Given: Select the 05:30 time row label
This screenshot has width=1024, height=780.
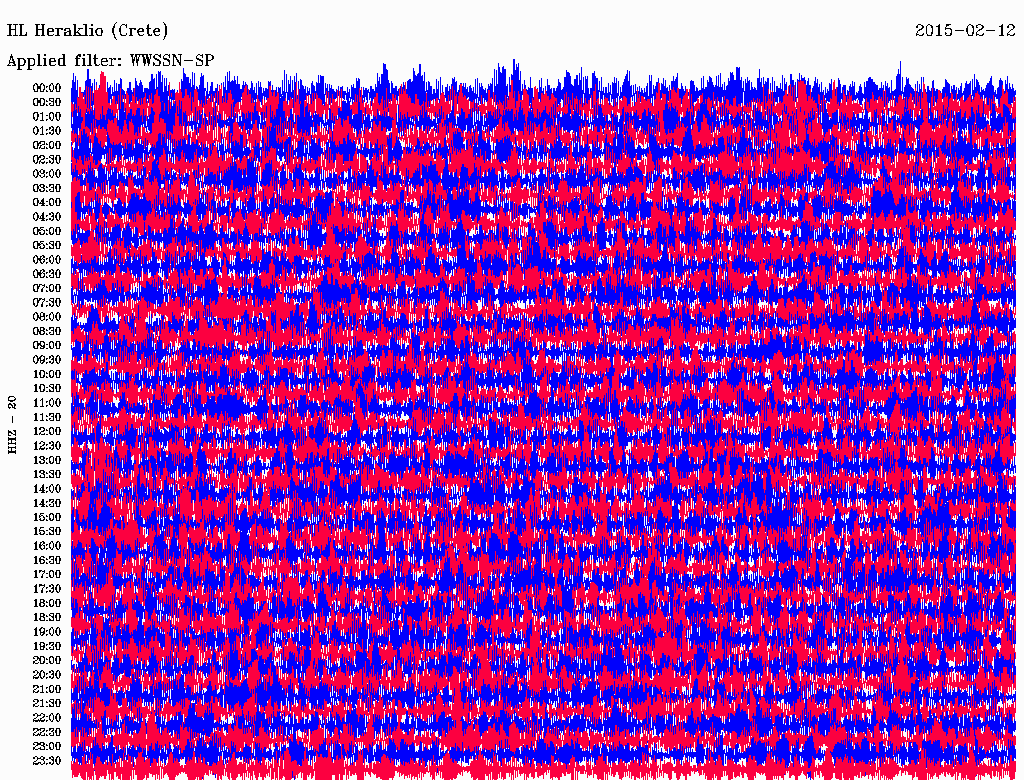Looking at the screenshot, I should pos(47,246).
